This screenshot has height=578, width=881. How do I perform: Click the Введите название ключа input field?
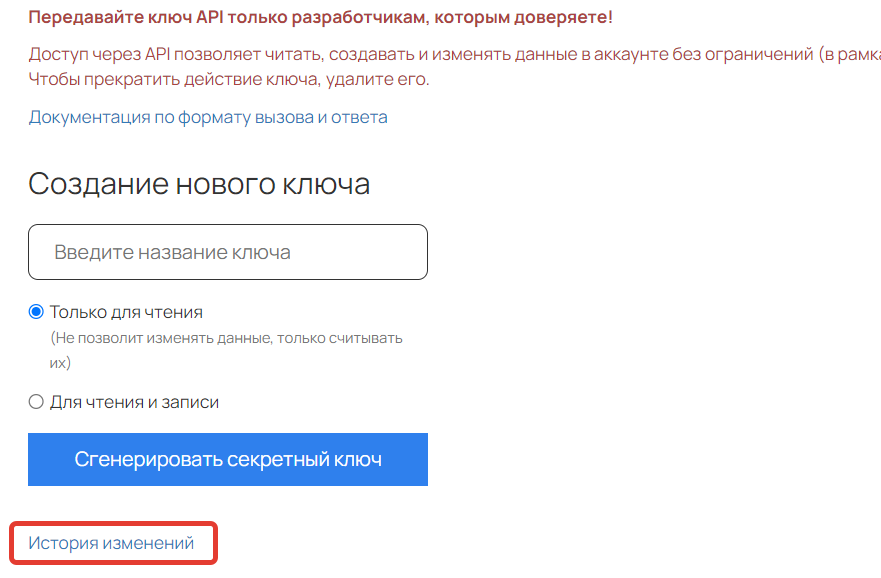(x=228, y=252)
